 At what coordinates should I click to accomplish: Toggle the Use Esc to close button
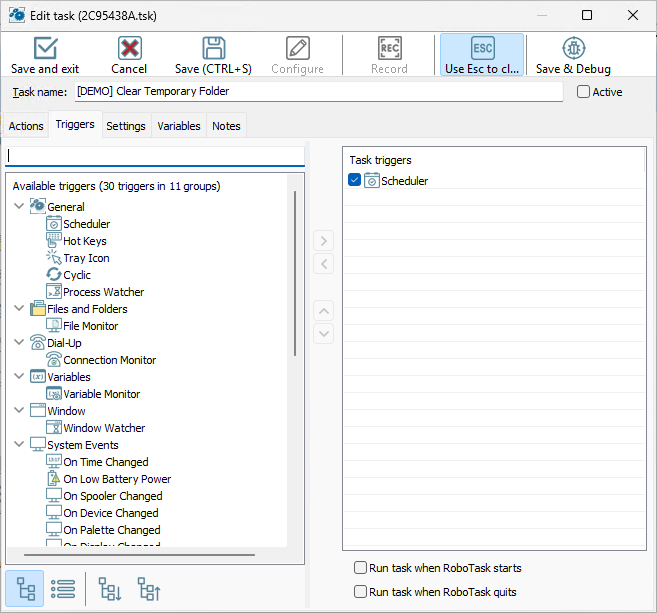pyautogui.click(x=482, y=55)
